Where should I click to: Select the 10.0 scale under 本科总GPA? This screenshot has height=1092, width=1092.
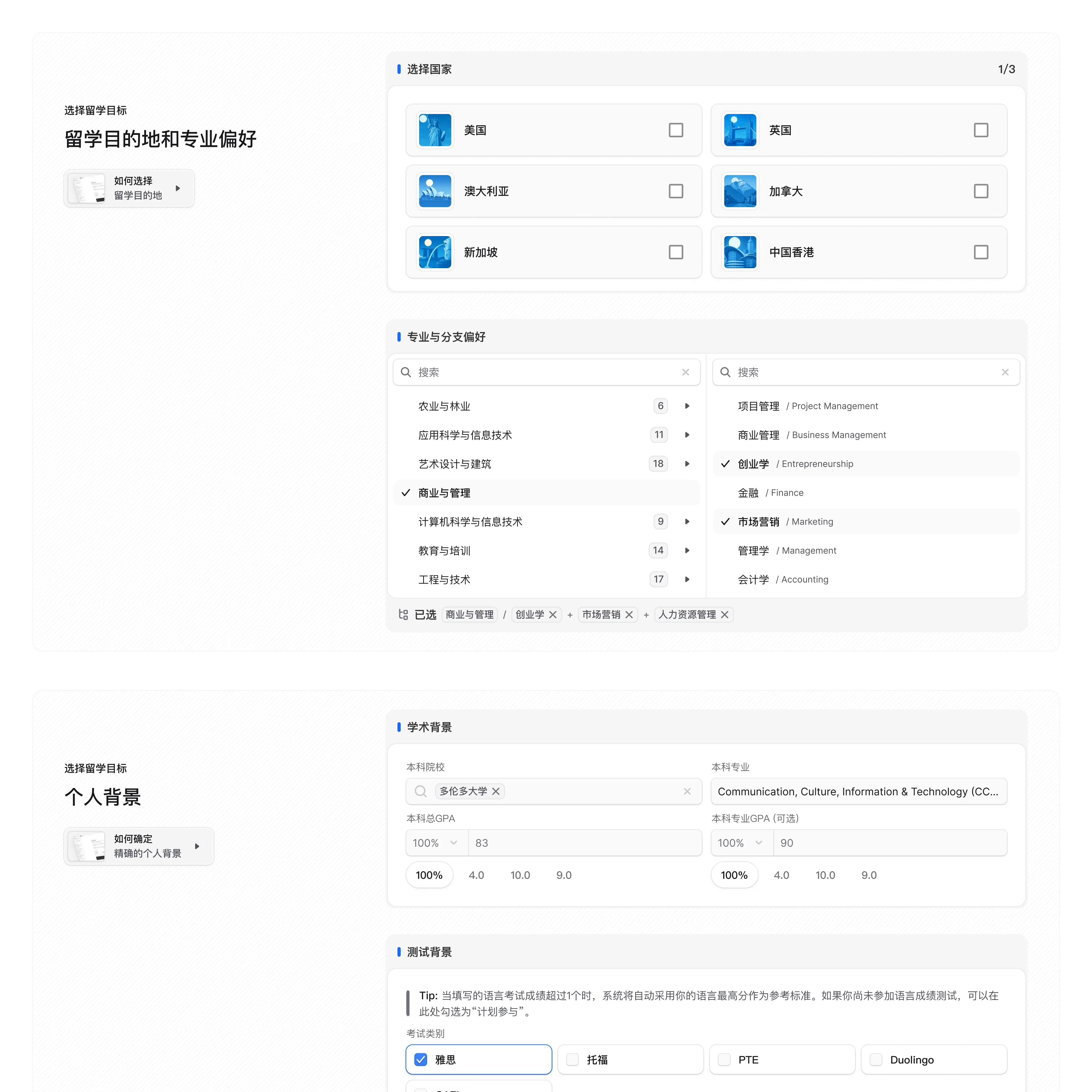click(520, 875)
